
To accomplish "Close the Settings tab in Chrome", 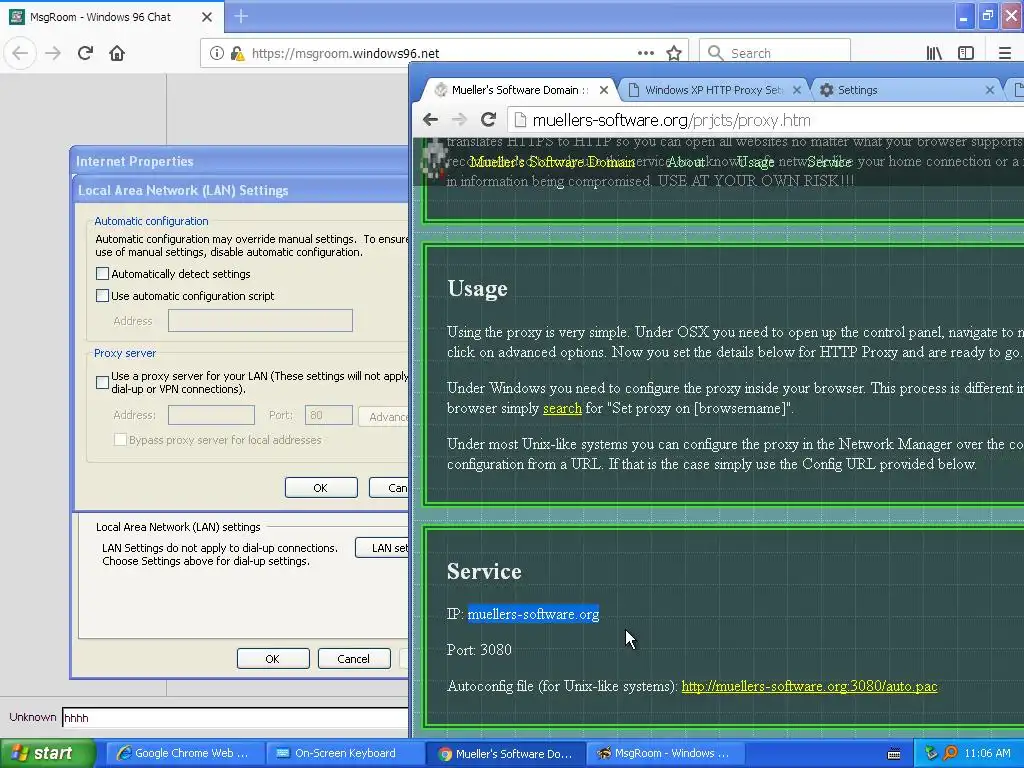I will click(x=990, y=90).
